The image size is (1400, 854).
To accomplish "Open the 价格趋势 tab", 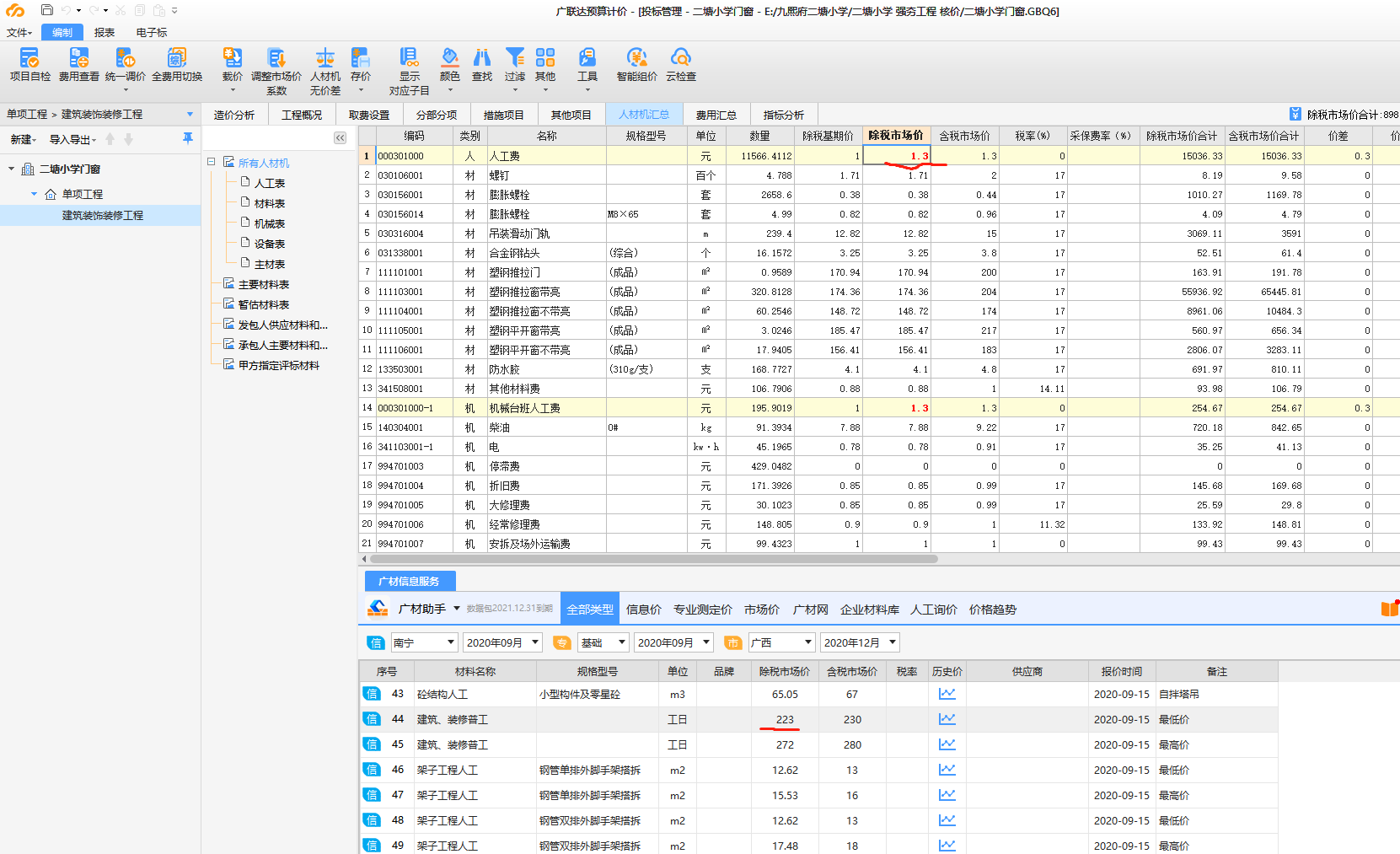I will 993,610.
